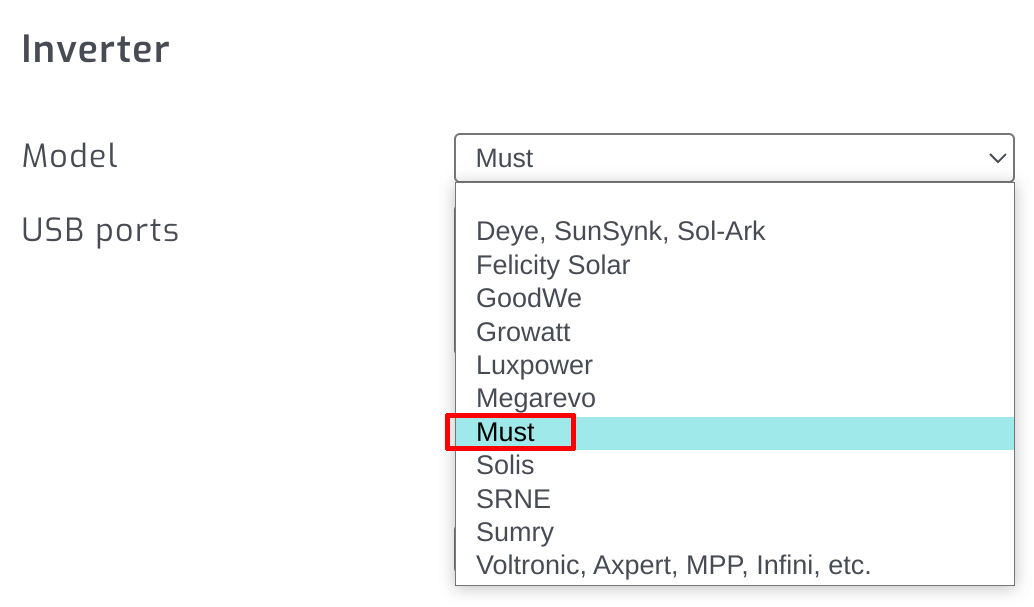Select SRNE as the inverter
The image size is (1034, 607).
[513, 499]
